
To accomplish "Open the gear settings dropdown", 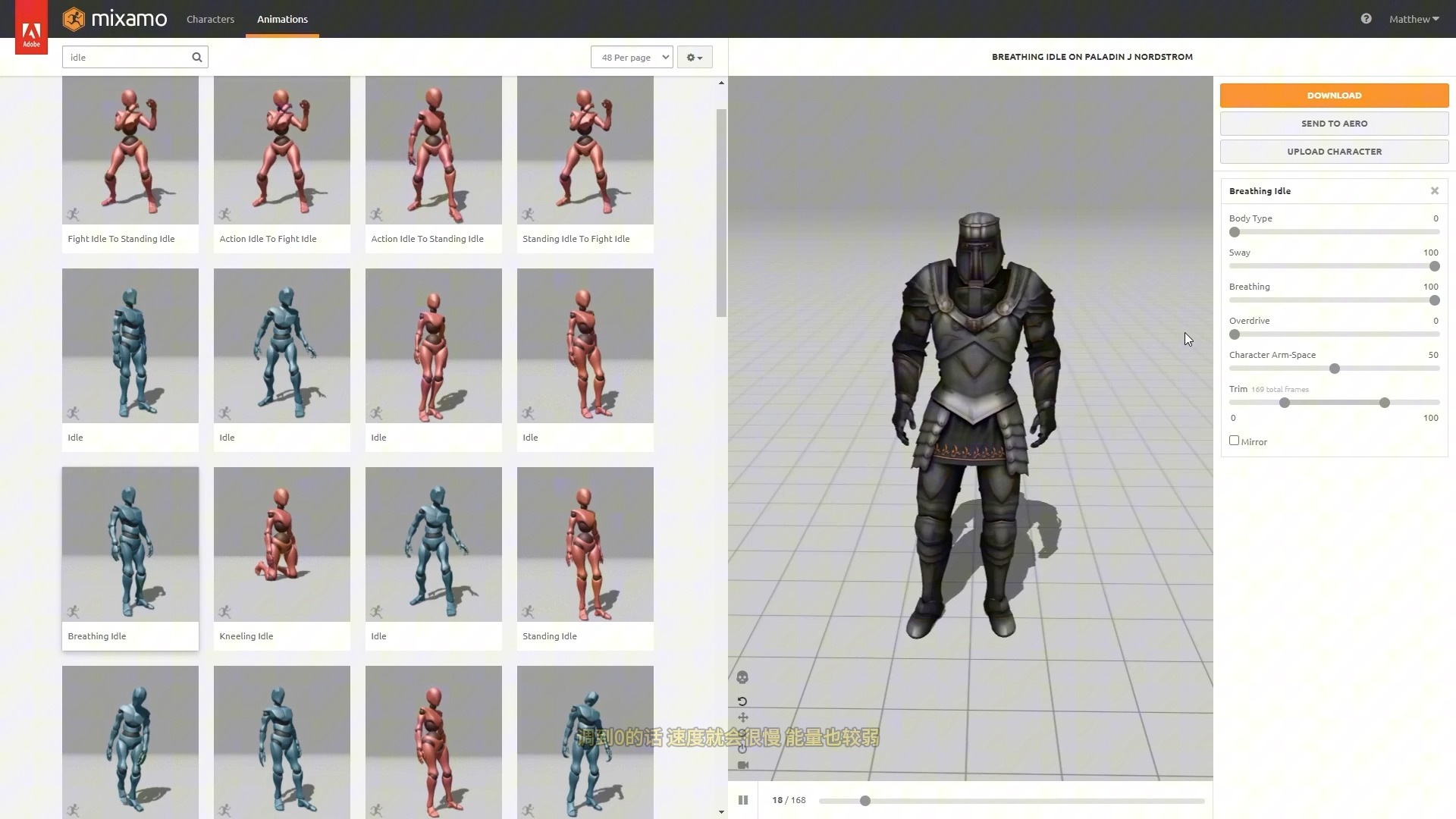I will point(694,57).
